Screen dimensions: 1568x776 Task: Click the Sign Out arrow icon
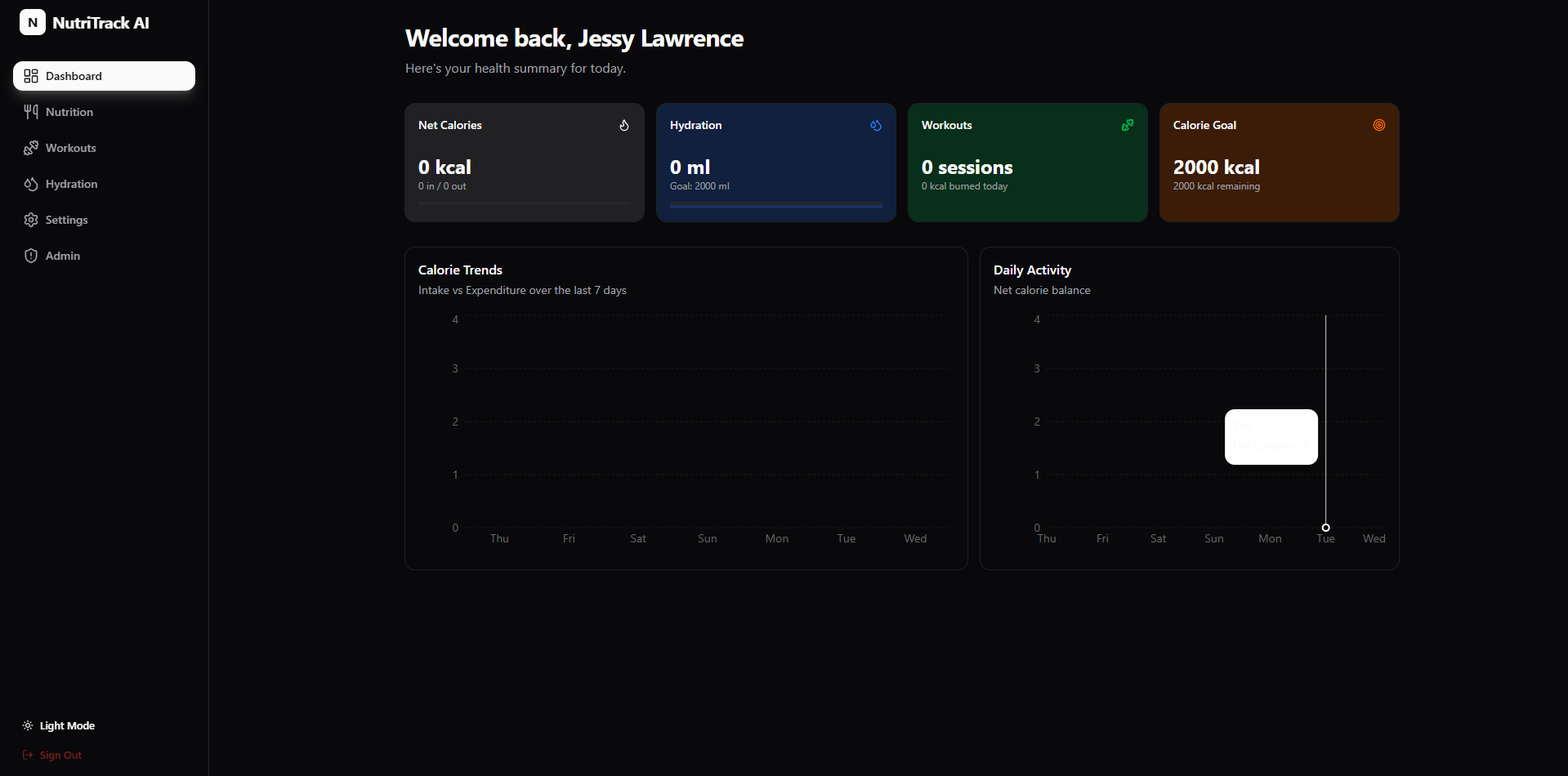coord(28,755)
